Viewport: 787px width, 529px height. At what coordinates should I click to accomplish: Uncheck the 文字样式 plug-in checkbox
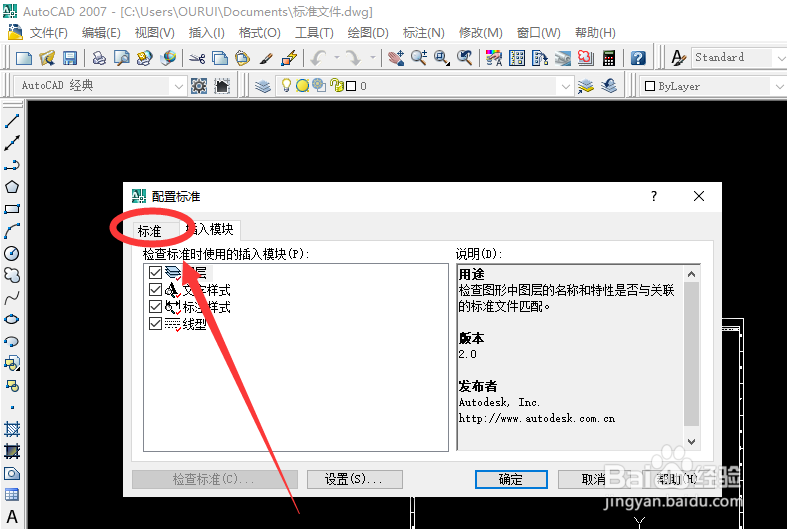tap(155, 290)
